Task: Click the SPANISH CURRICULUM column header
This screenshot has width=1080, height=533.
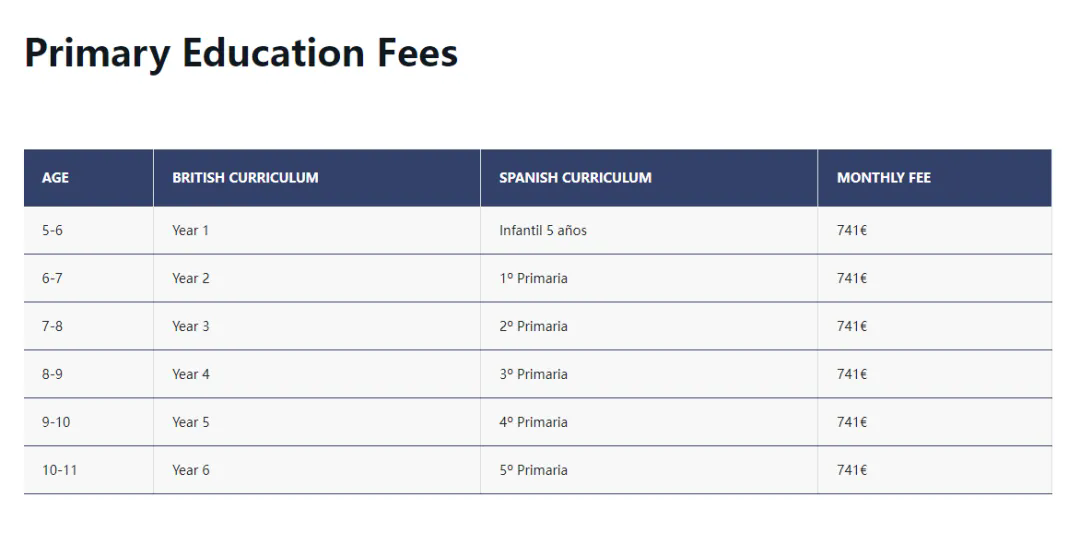Action: point(649,178)
